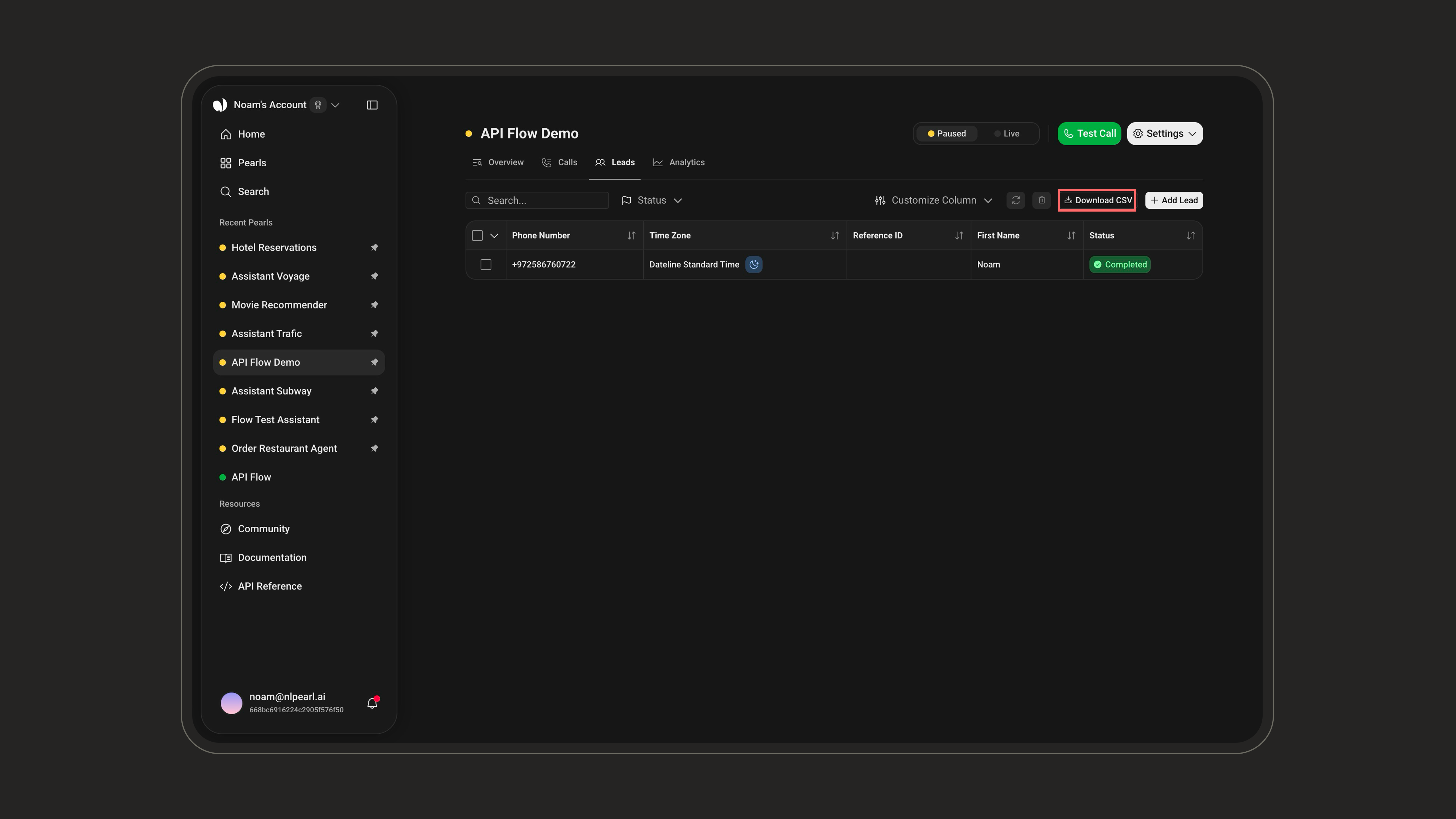The width and height of the screenshot is (1456, 819).
Task: Open the Settings dropdown
Action: 1165,134
